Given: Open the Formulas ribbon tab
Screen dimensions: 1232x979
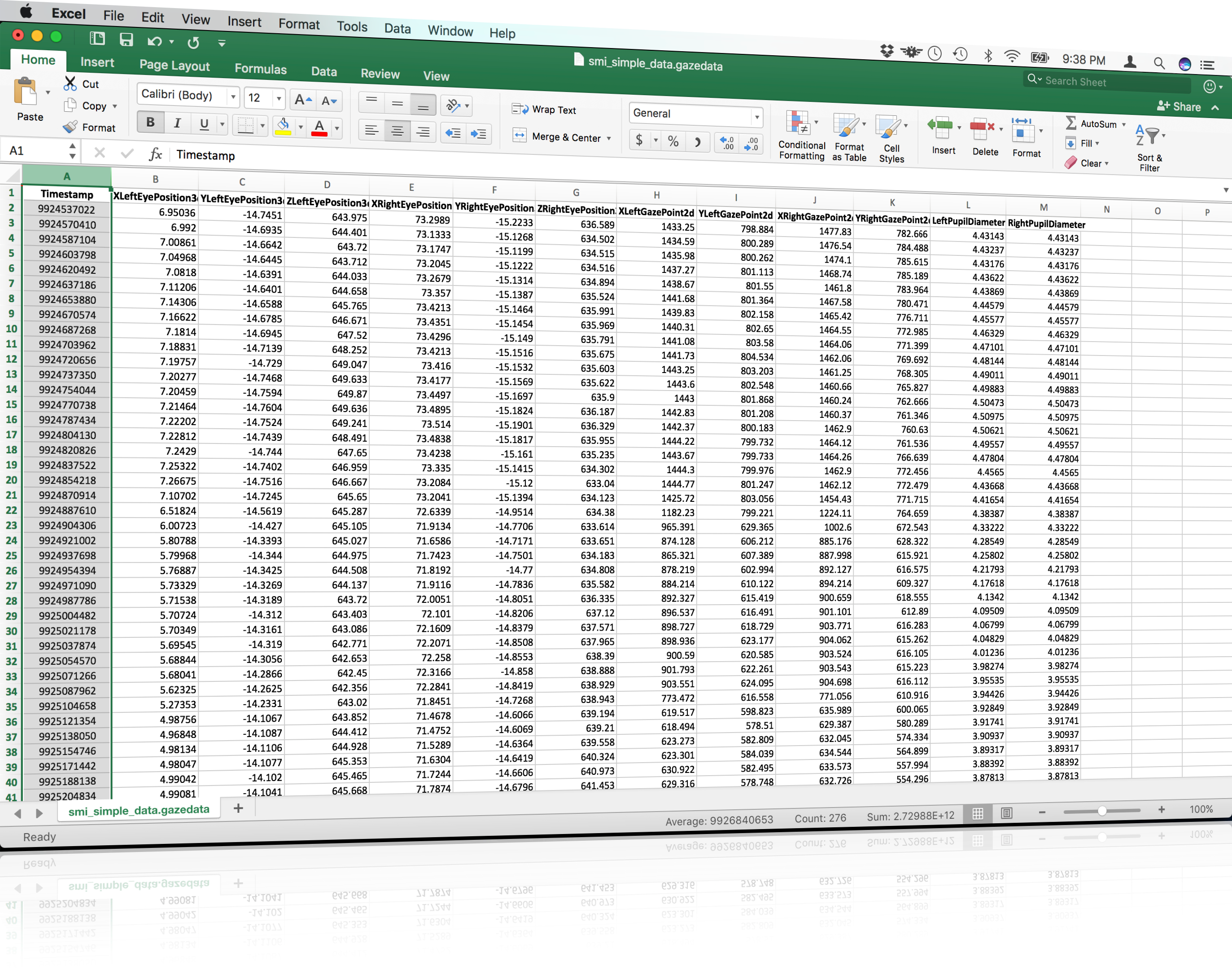Looking at the screenshot, I should (x=261, y=69).
